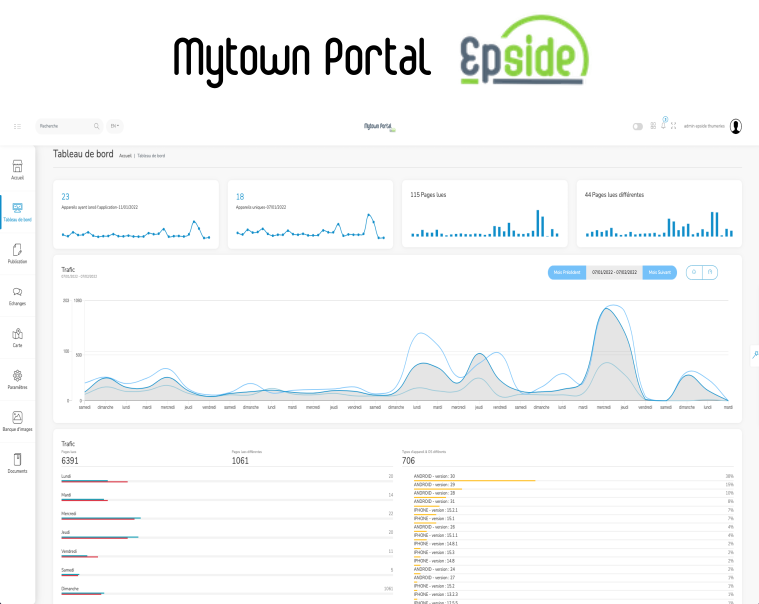Image resolution: width=759 pixels, height=604 pixels.
Task: Enter fullscreen mode icon
Action: point(673,126)
